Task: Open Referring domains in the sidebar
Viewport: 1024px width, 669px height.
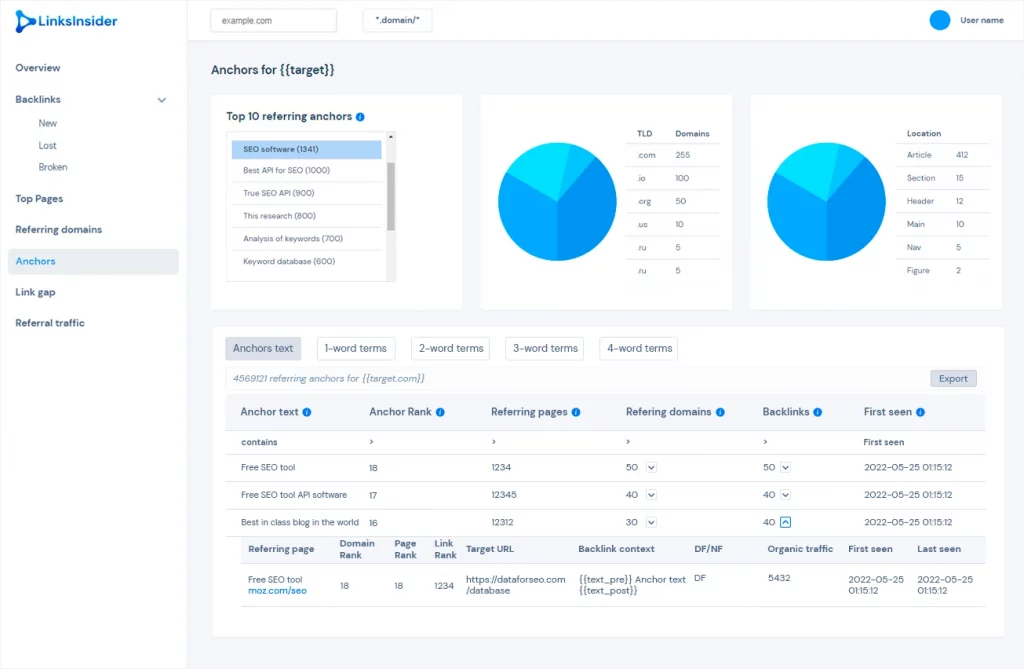Action: click(59, 230)
